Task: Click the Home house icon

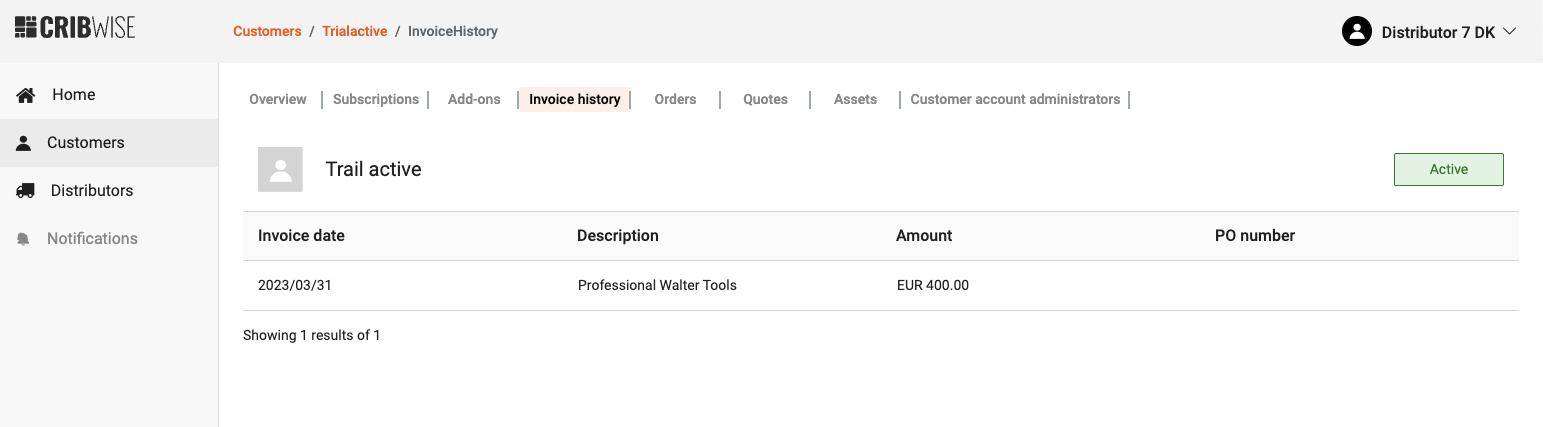Action: 26,95
